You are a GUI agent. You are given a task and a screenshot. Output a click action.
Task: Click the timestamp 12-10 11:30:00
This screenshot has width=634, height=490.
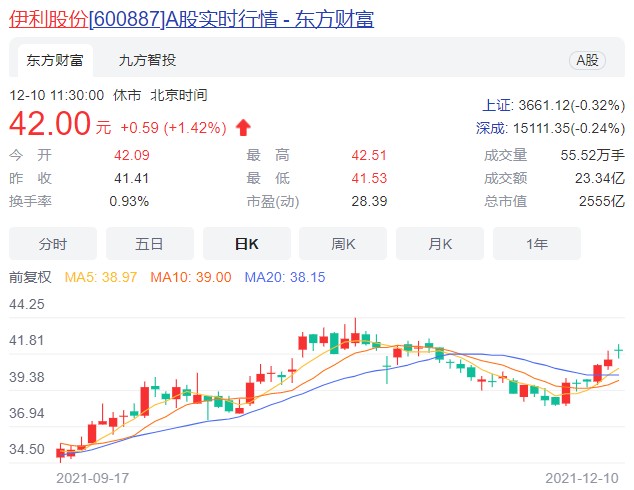tap(57, 95)
